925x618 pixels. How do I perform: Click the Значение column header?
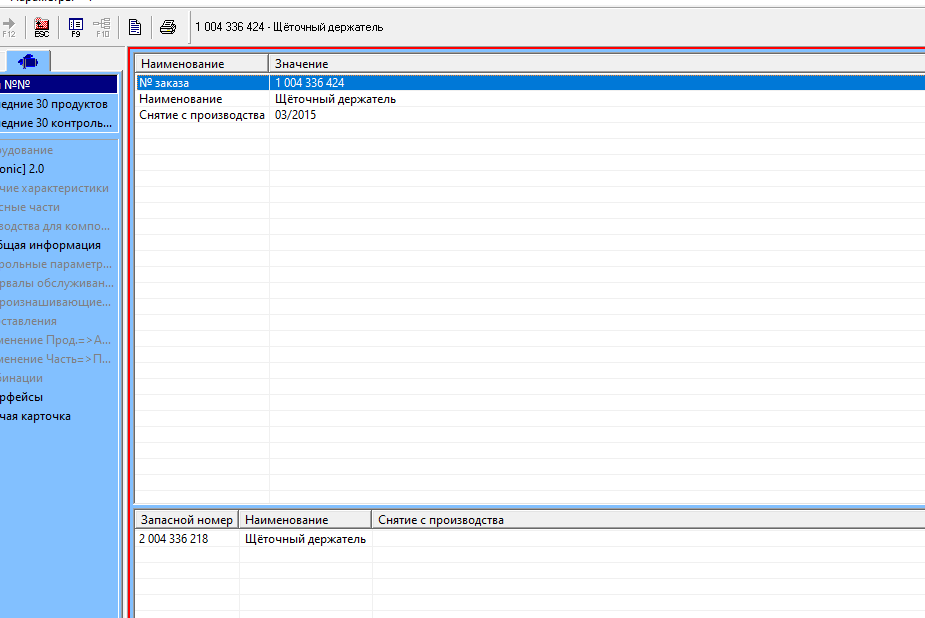pos(597,64)
